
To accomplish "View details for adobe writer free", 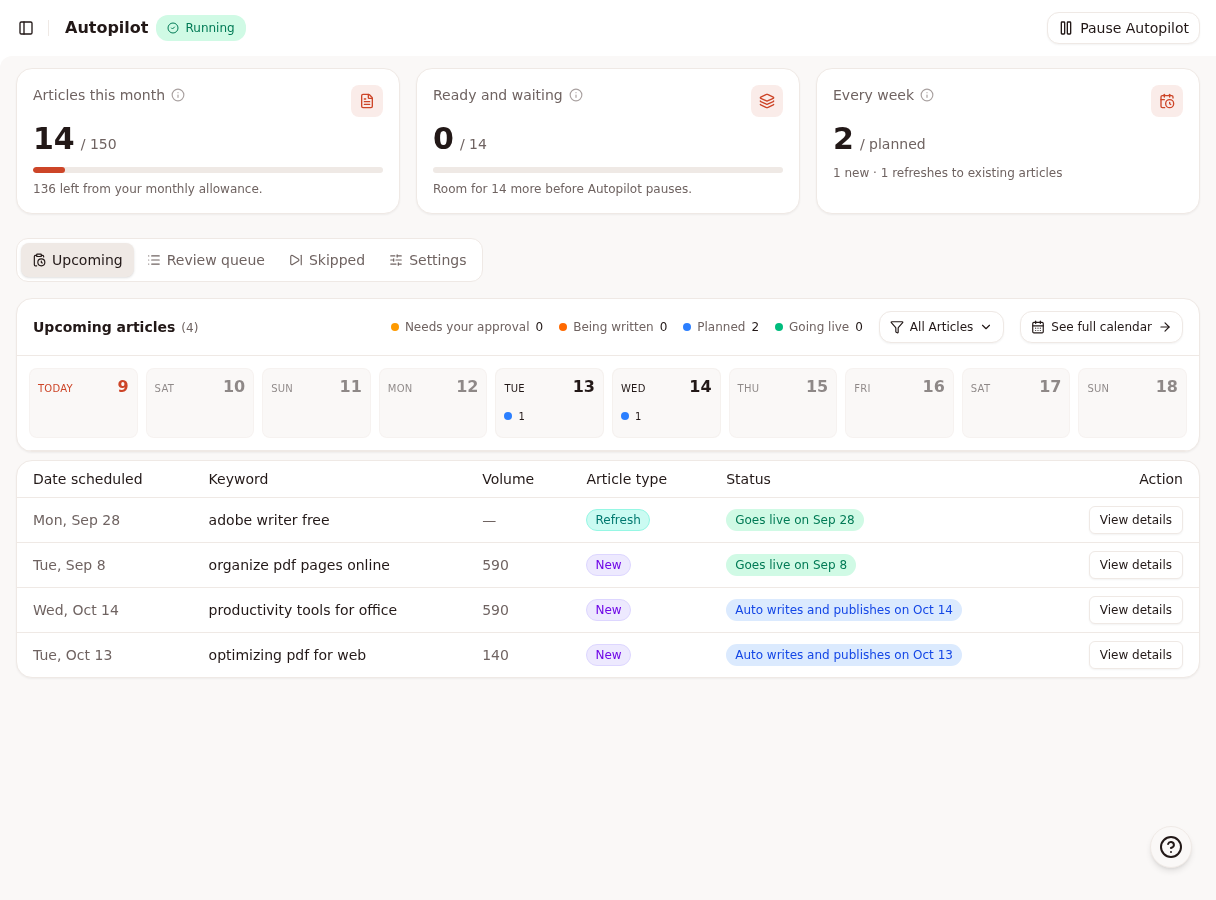I will pyautogui.click(x=1136, y=520).
